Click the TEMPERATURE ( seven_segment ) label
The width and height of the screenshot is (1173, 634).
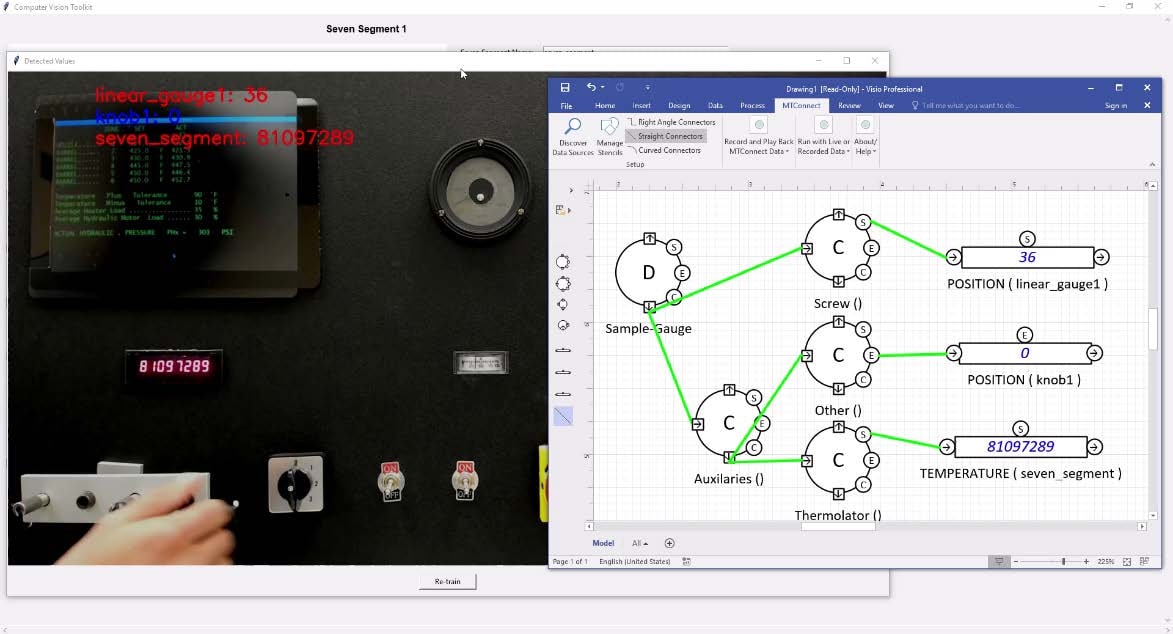click(x=1020, y=474)
